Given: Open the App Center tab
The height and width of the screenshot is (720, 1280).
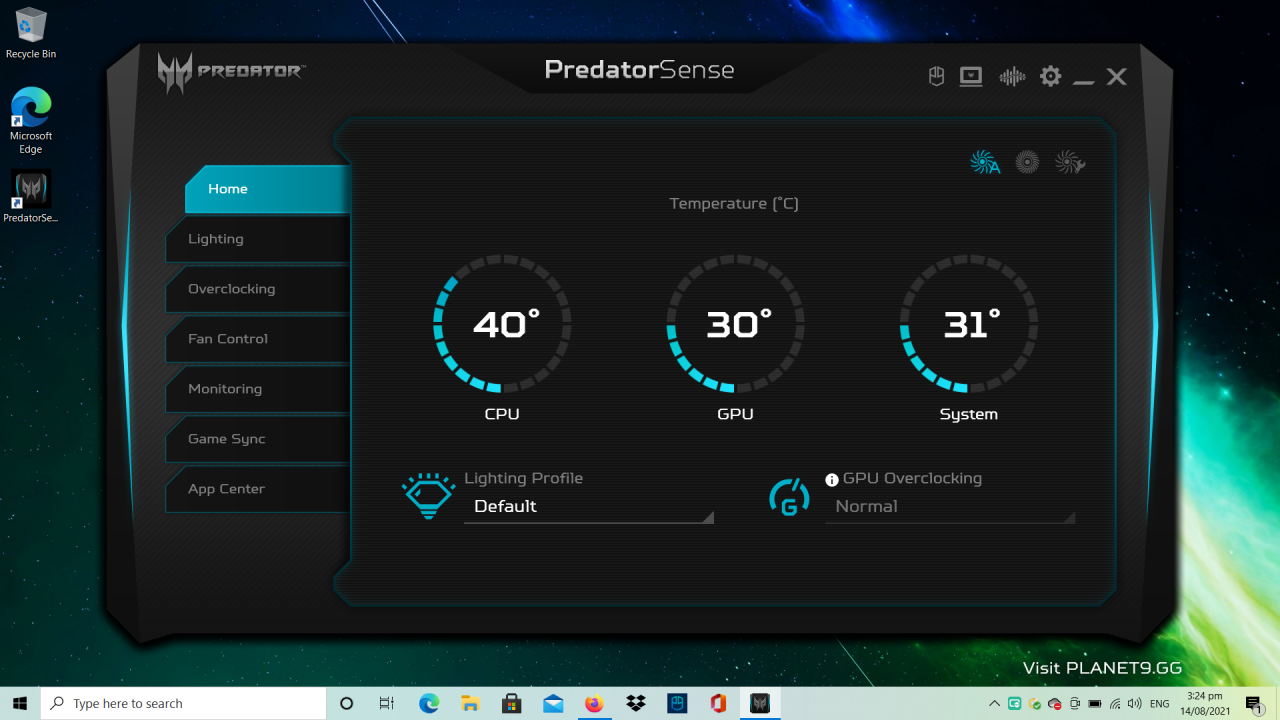Looking at the screenshot, I should point(258,489).
